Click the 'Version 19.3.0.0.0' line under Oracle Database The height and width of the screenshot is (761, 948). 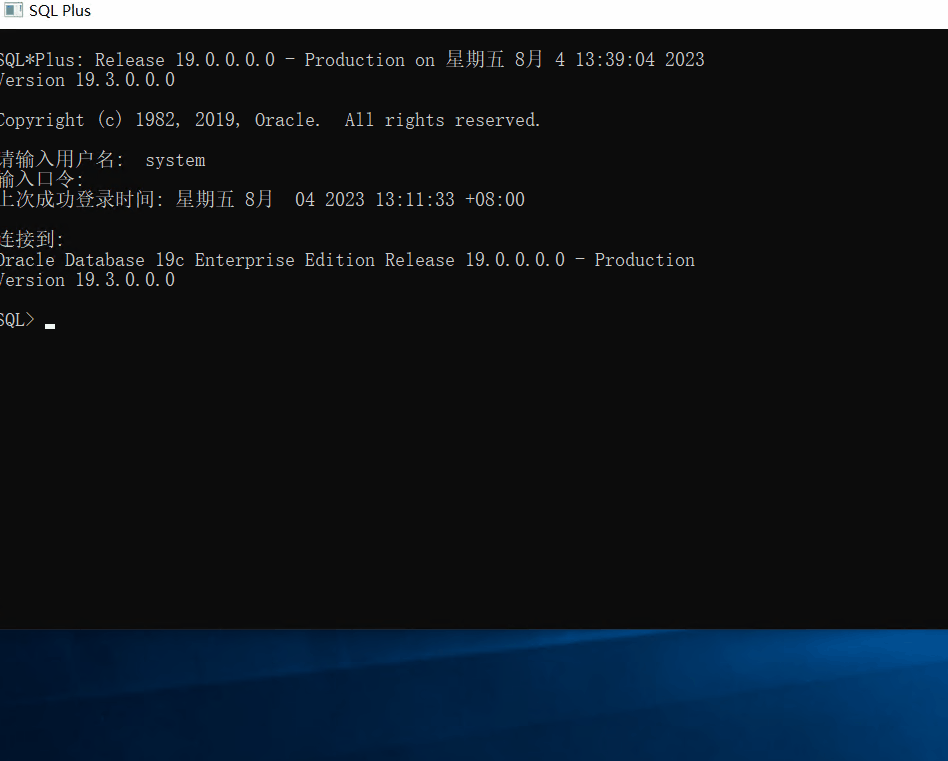pos(88,280)
